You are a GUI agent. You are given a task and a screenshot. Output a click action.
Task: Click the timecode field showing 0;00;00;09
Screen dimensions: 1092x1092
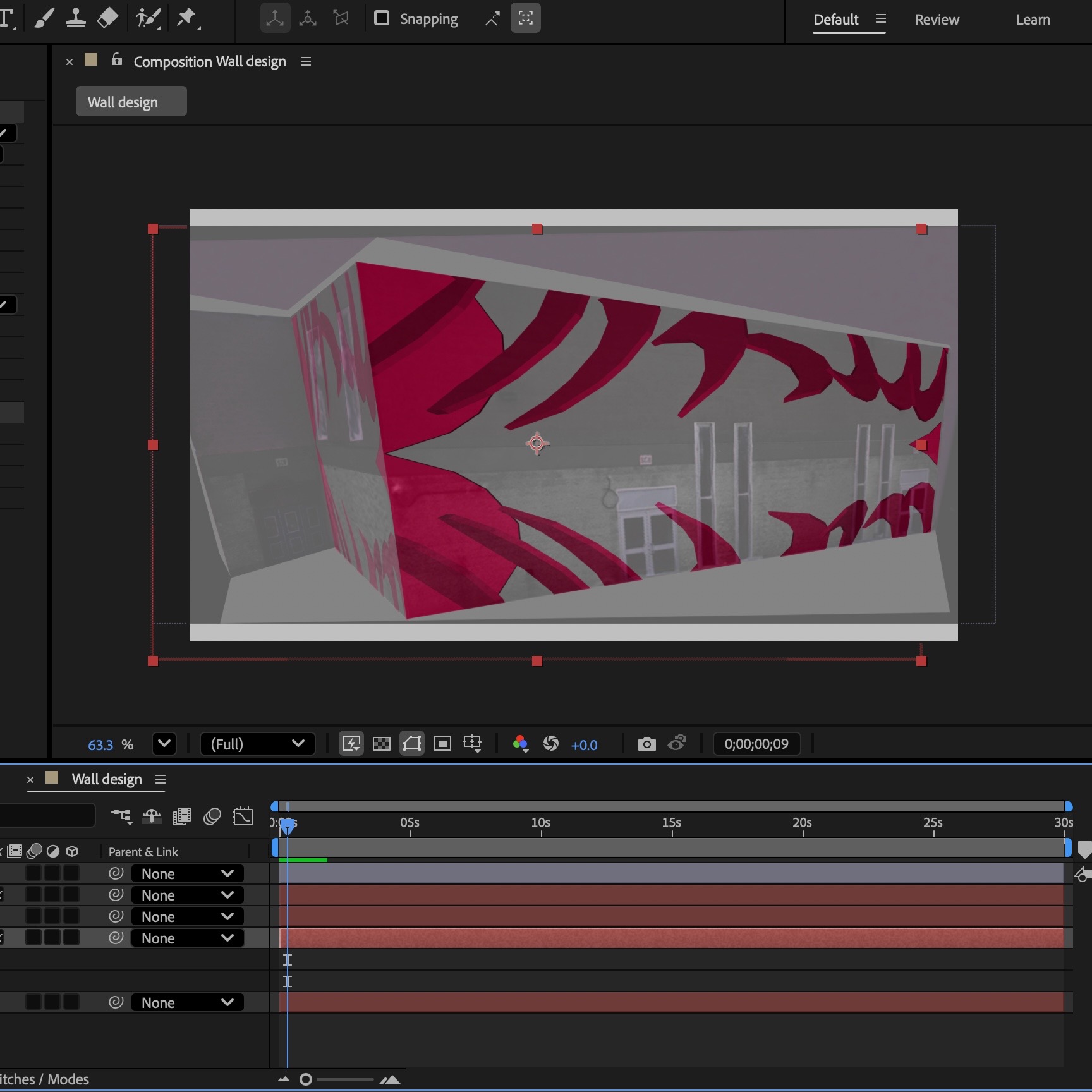756,744
